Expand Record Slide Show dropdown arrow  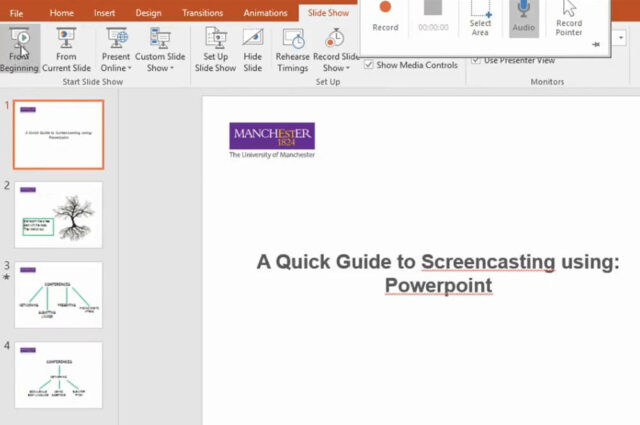click(x=348, y=68)
